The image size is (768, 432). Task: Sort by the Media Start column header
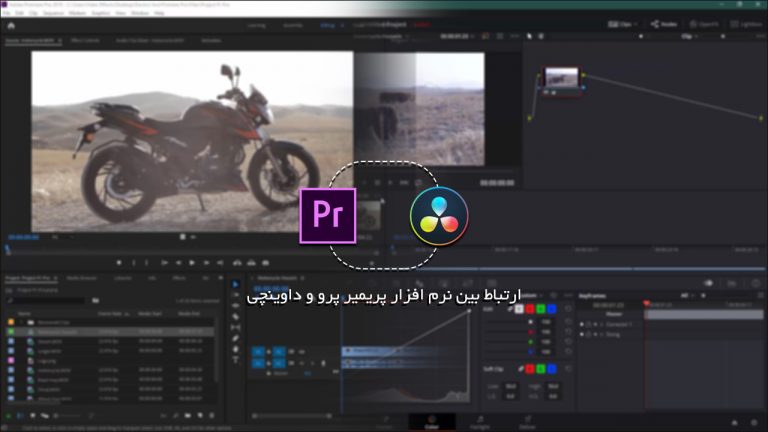[x=150, y=313]
